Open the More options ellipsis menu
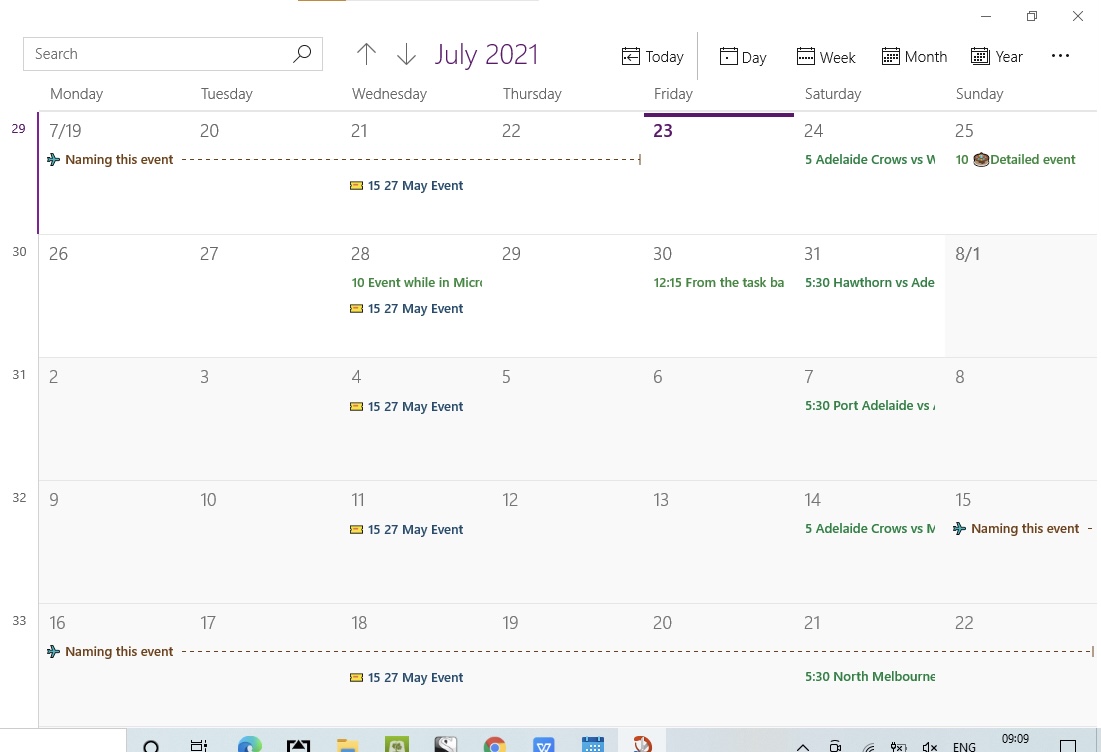Screen dimensions: 1101x752 tap(1060, 57)
